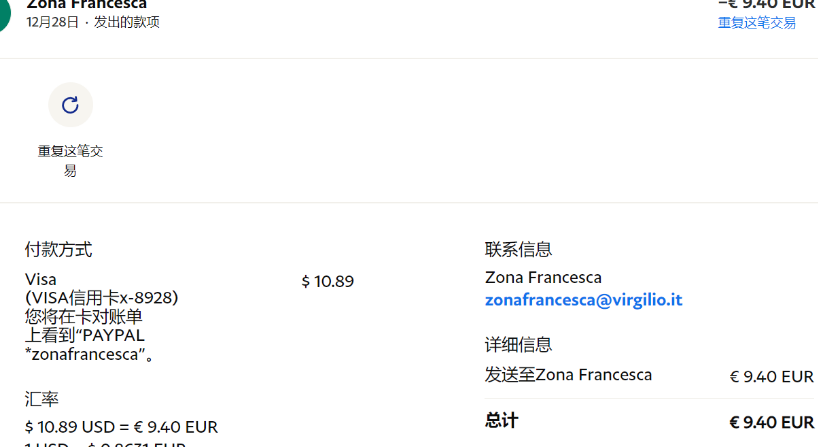Click the 重复这笔交易 label under the circular icon
Viewport: 818px width, 447px height.
[x=70, y=161]
